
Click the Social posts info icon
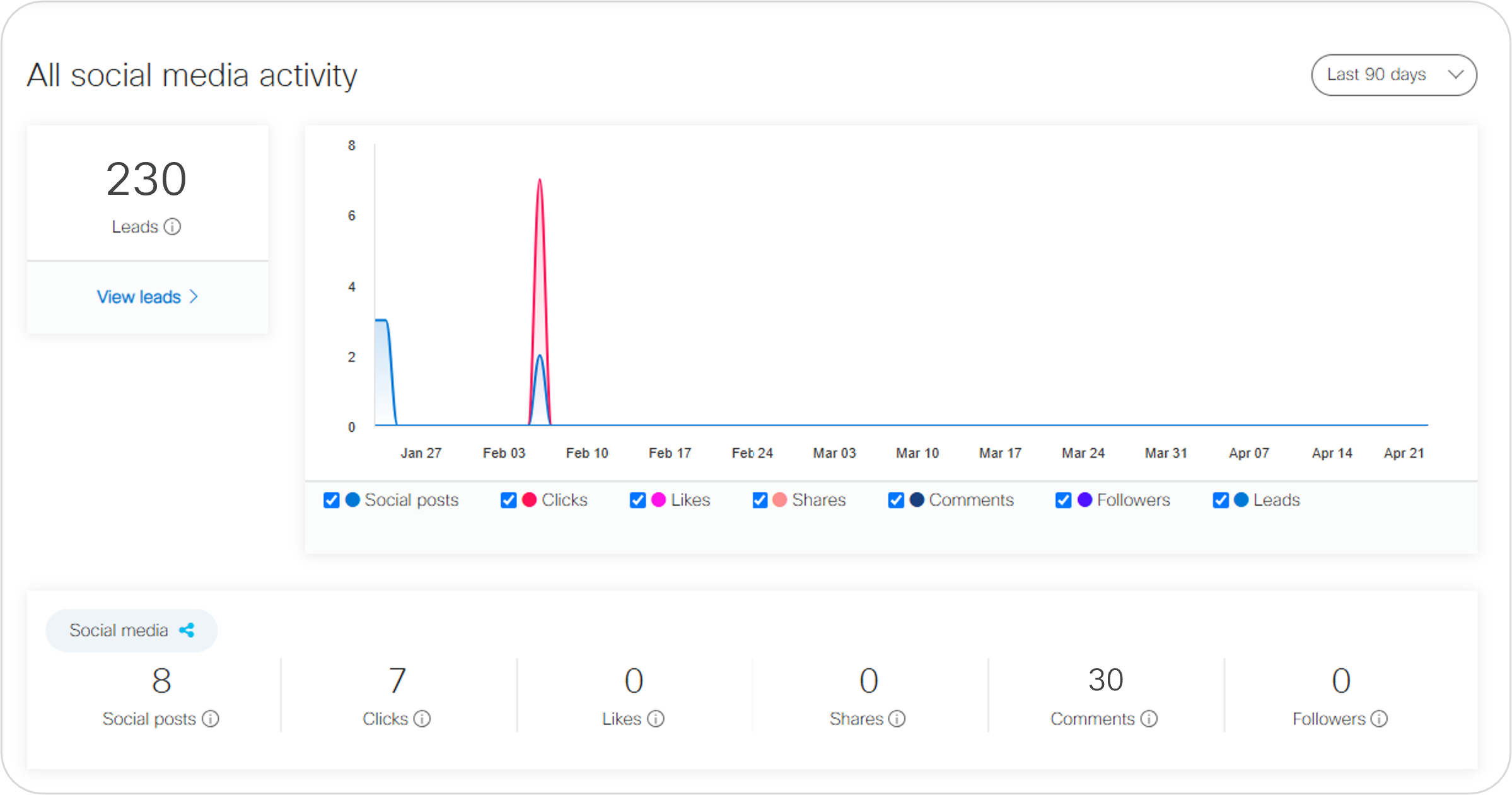click(x=211, y=719)
